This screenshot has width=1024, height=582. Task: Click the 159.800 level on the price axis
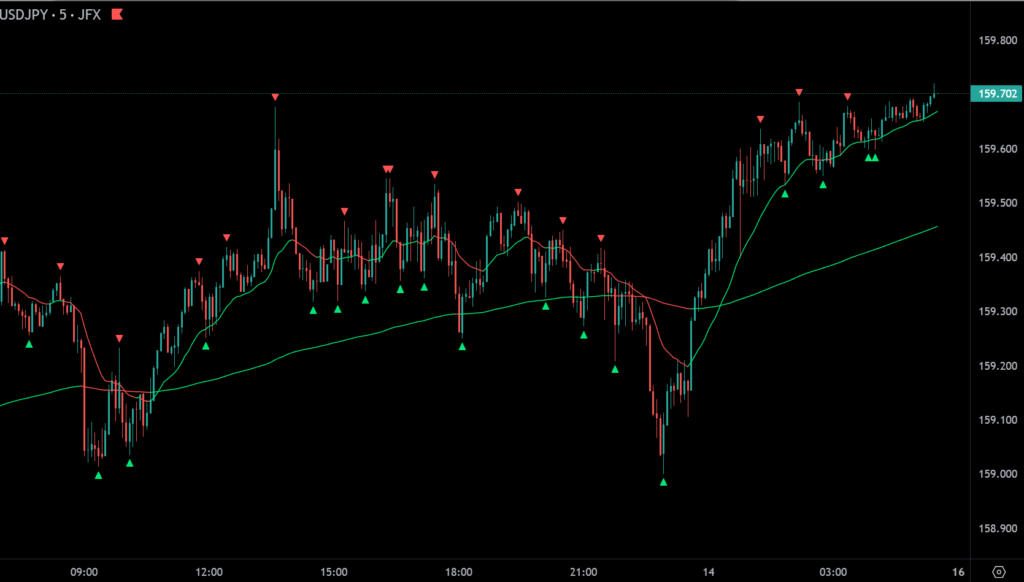995,41
